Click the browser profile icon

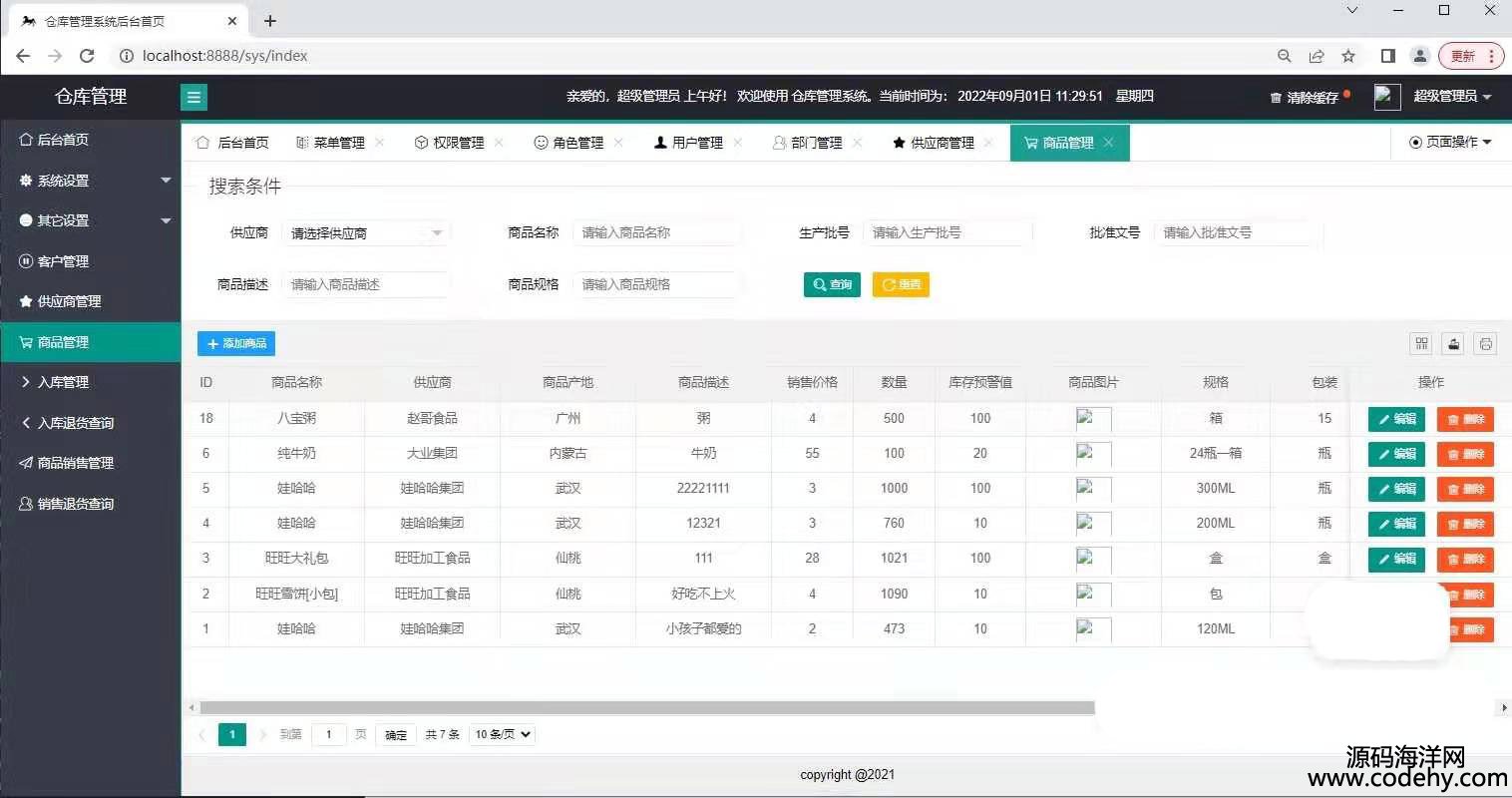pyautogui.click(x=1420, y=56)
